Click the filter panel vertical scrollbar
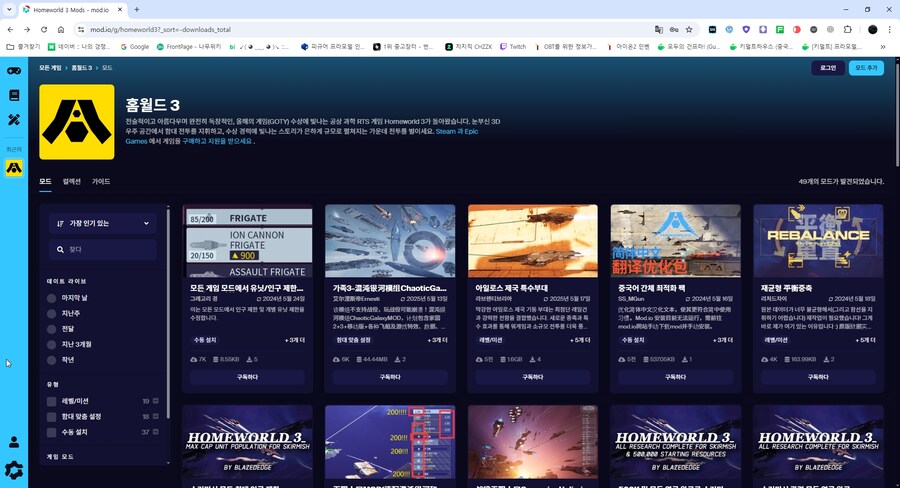This screenshot has height=488, width=900. (x=168, y=313)
